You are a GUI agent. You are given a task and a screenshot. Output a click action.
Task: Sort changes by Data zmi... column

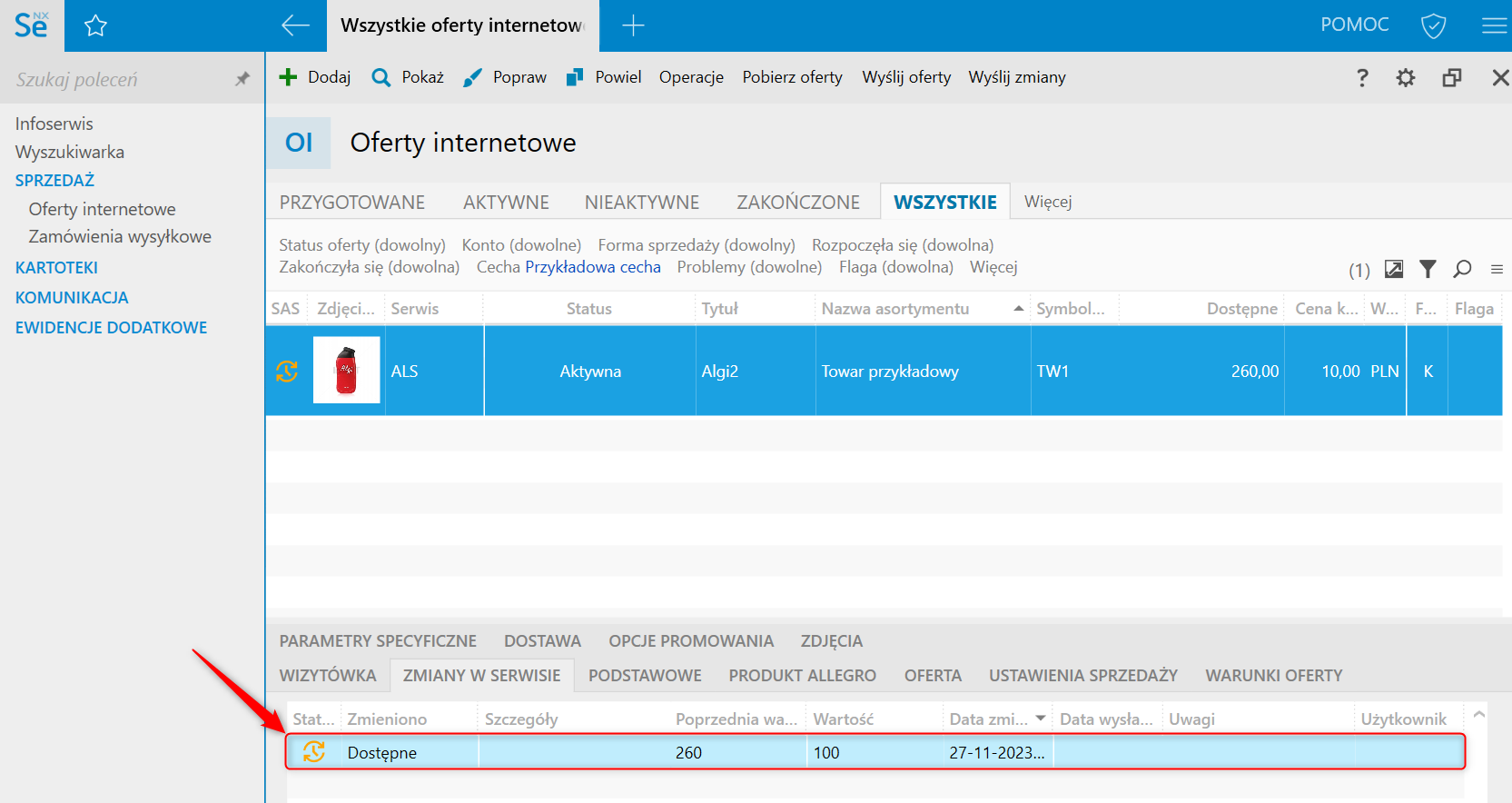click(997, 719)
